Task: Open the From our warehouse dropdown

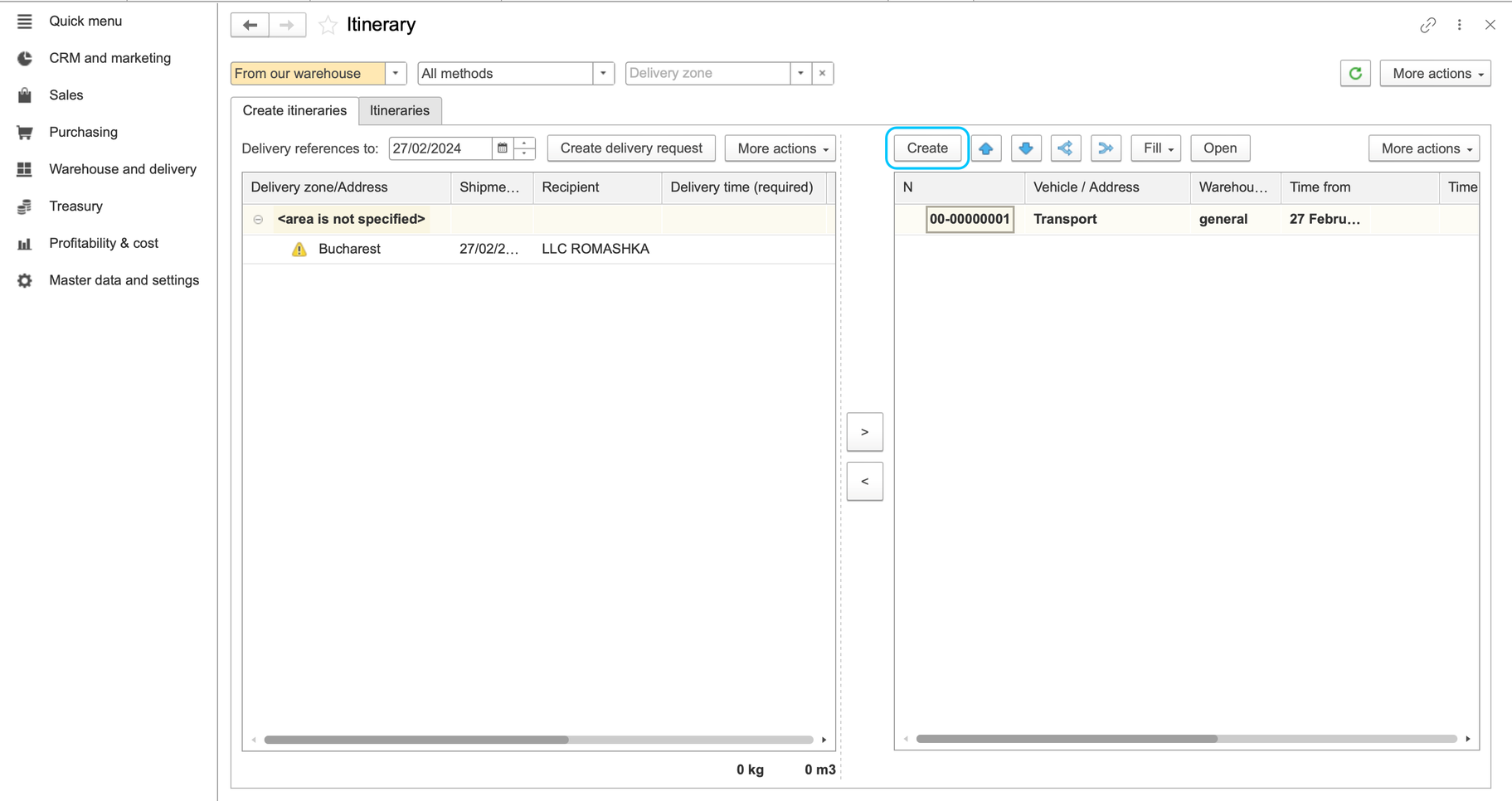Action: point(396,73)
